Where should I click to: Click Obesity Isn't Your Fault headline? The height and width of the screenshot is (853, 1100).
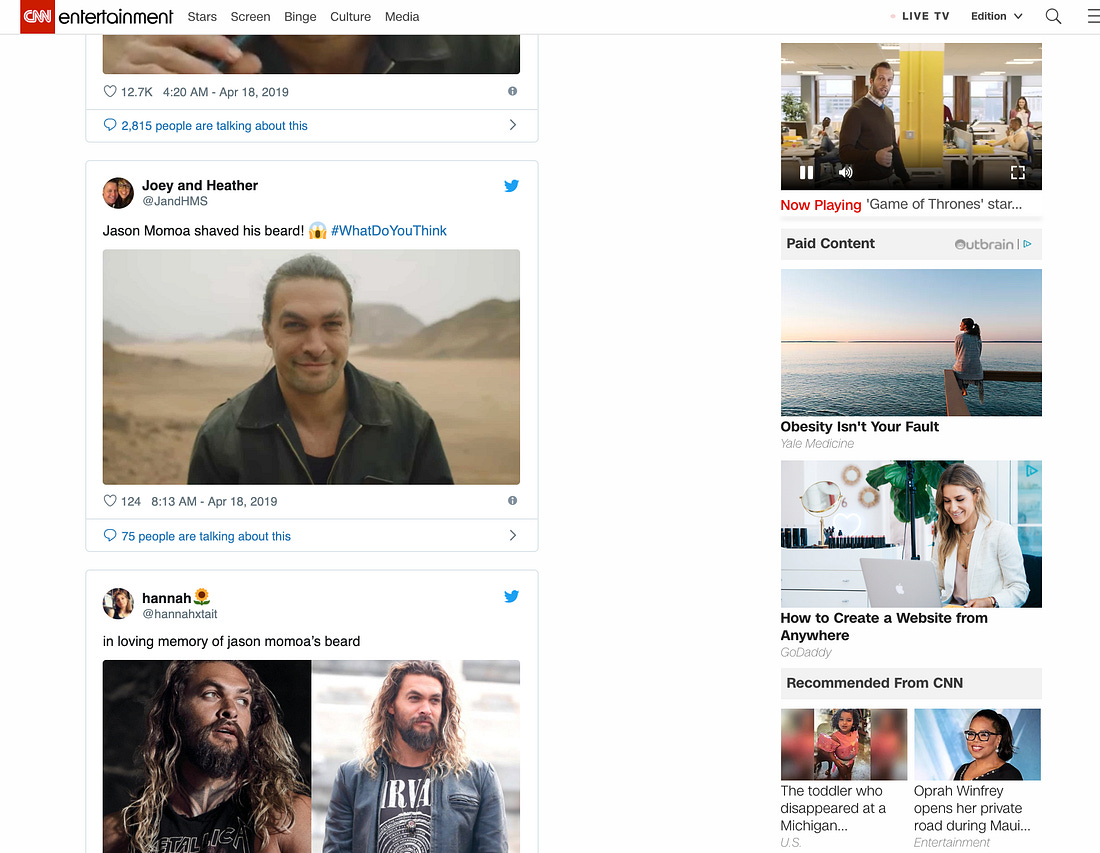859,426
